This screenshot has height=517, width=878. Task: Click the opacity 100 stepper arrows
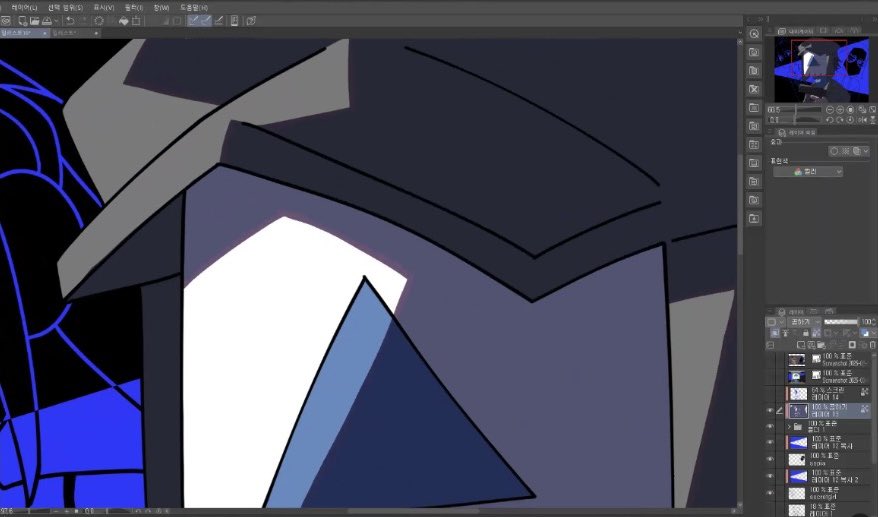pos(874,322)
